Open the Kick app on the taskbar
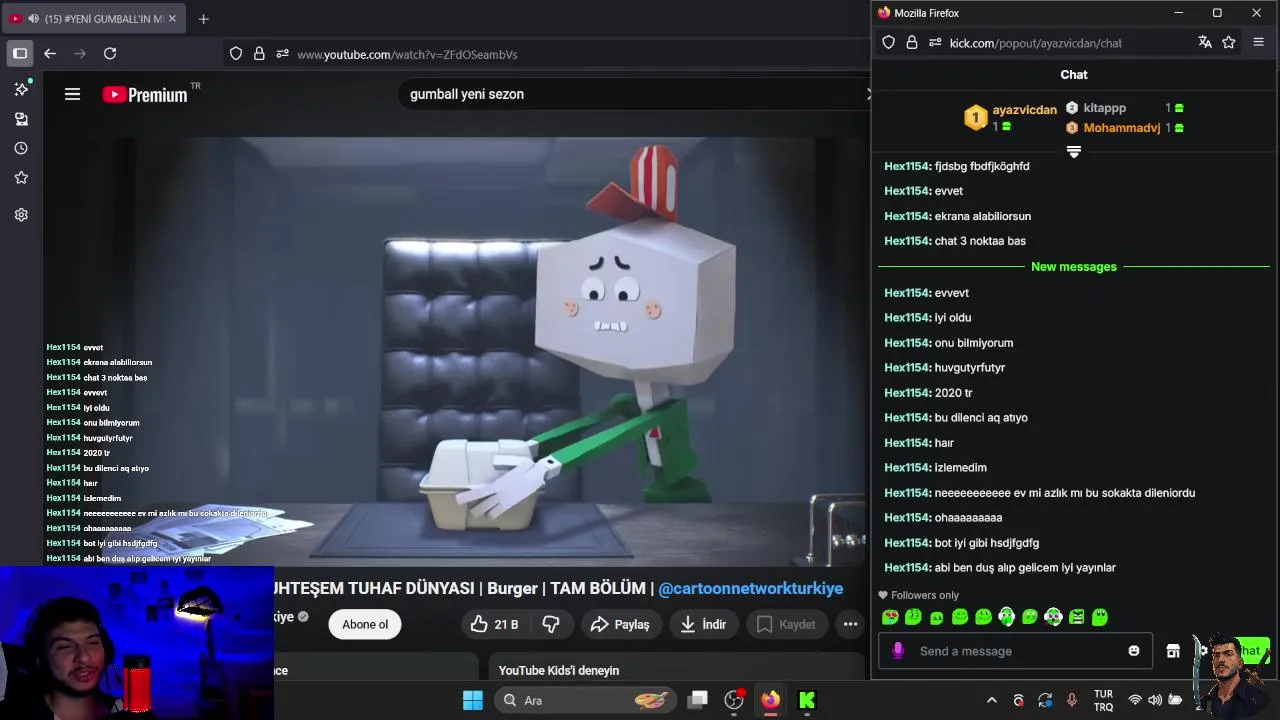The width and height of the screenshot is (1280, 720). point(807,700)
